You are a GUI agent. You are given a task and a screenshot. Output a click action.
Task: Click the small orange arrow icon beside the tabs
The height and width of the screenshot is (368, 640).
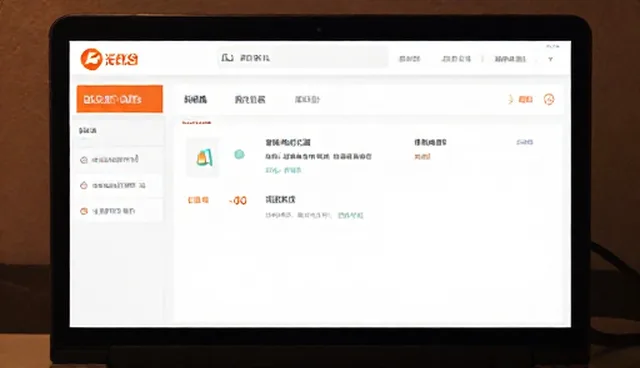click(x=510, y=99)
